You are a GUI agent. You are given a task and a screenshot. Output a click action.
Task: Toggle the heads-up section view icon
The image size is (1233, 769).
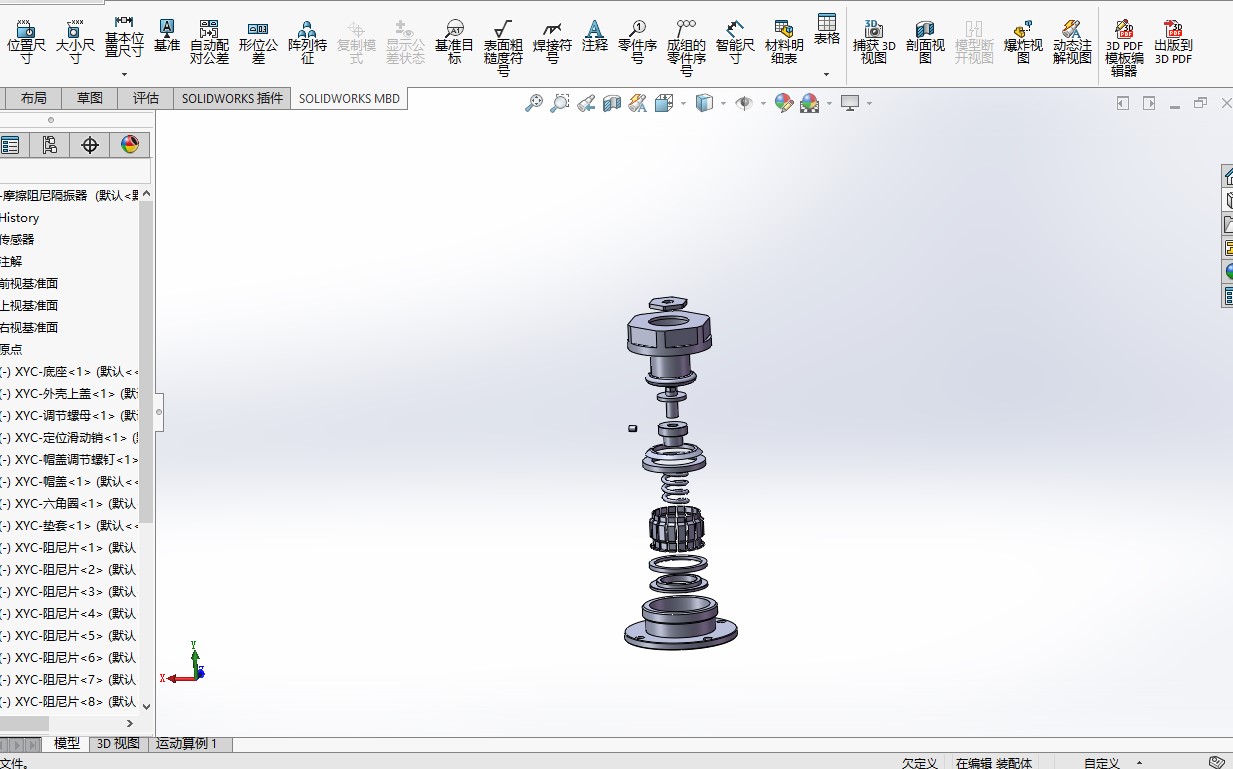[612, 103]
